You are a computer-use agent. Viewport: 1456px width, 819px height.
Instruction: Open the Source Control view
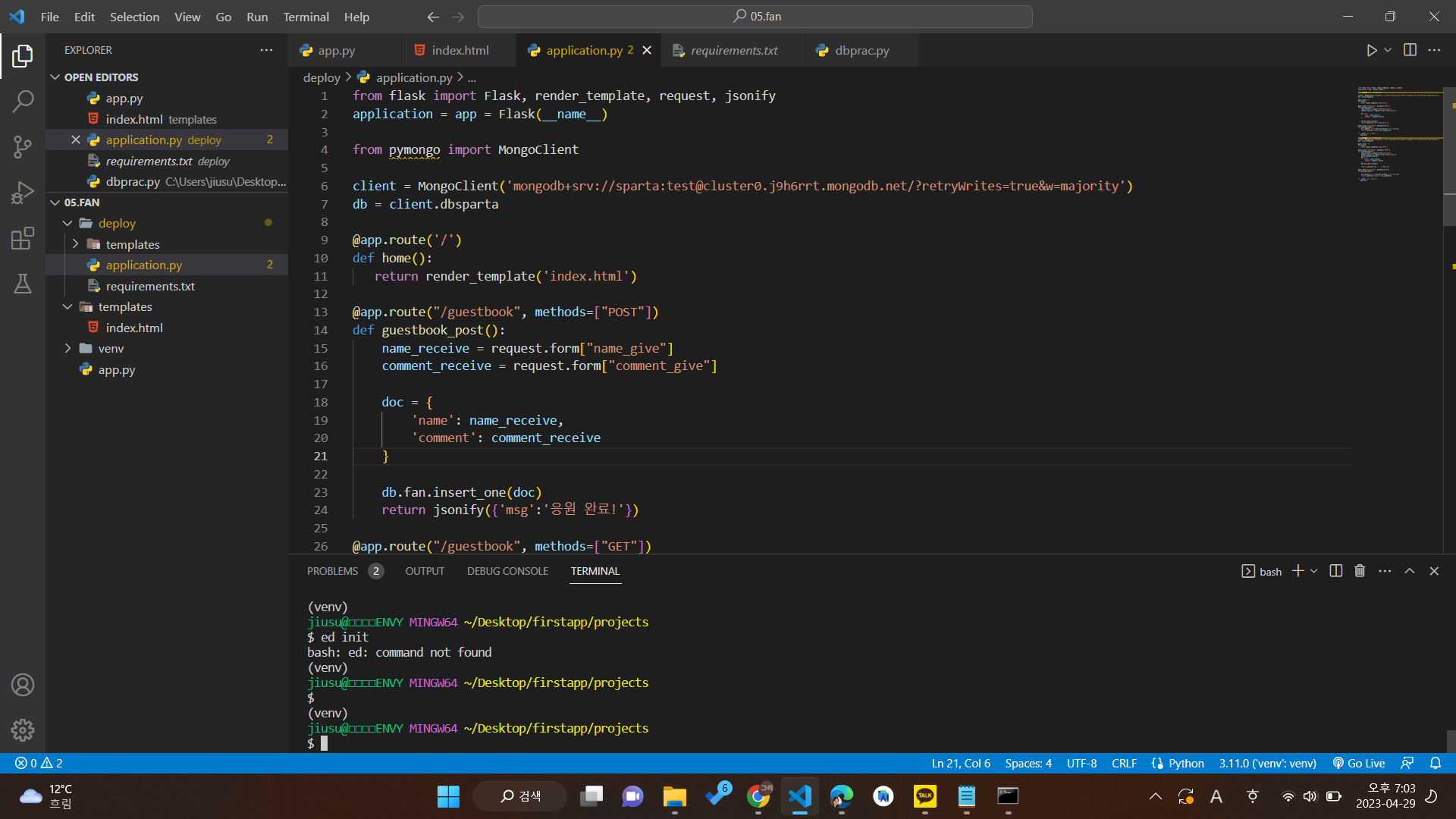(x=23, y=146)
